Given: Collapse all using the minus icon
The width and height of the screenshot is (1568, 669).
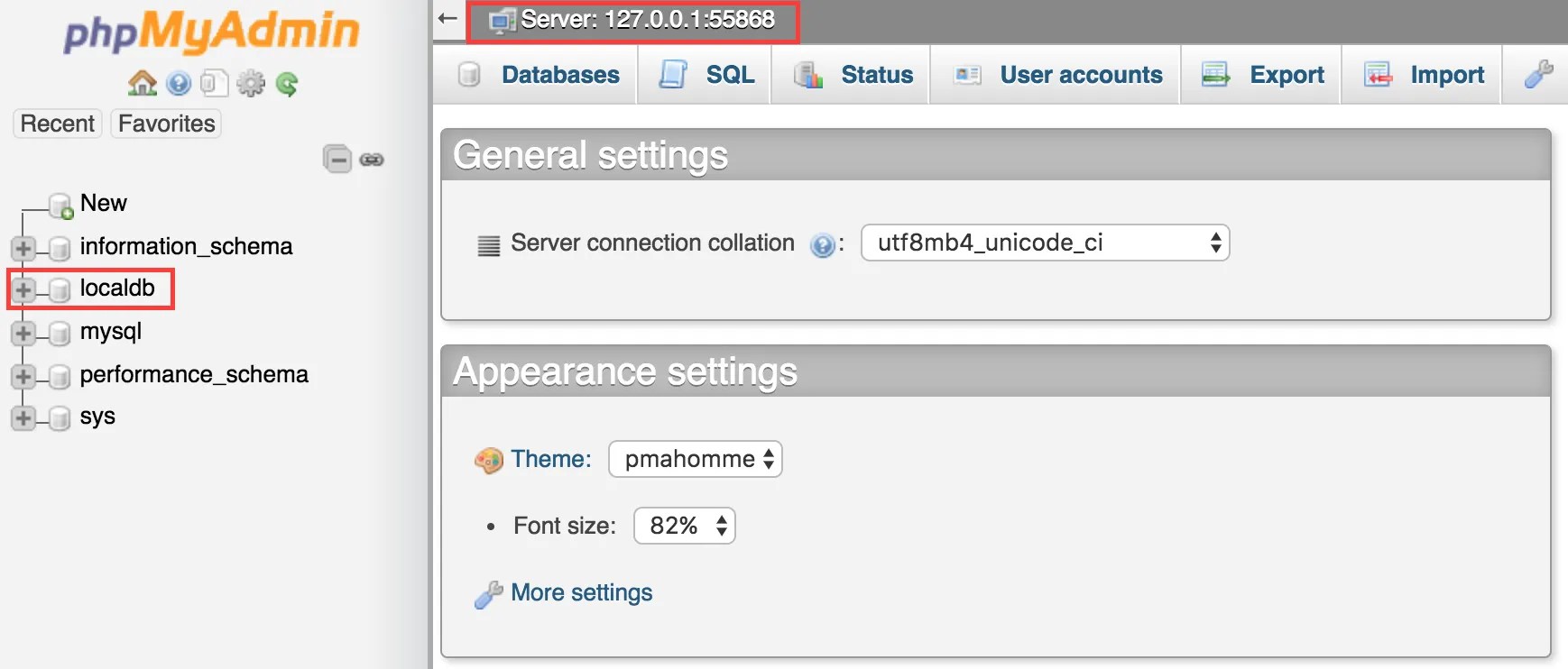Looking at the screenshot, I should [x=337, y=160].
